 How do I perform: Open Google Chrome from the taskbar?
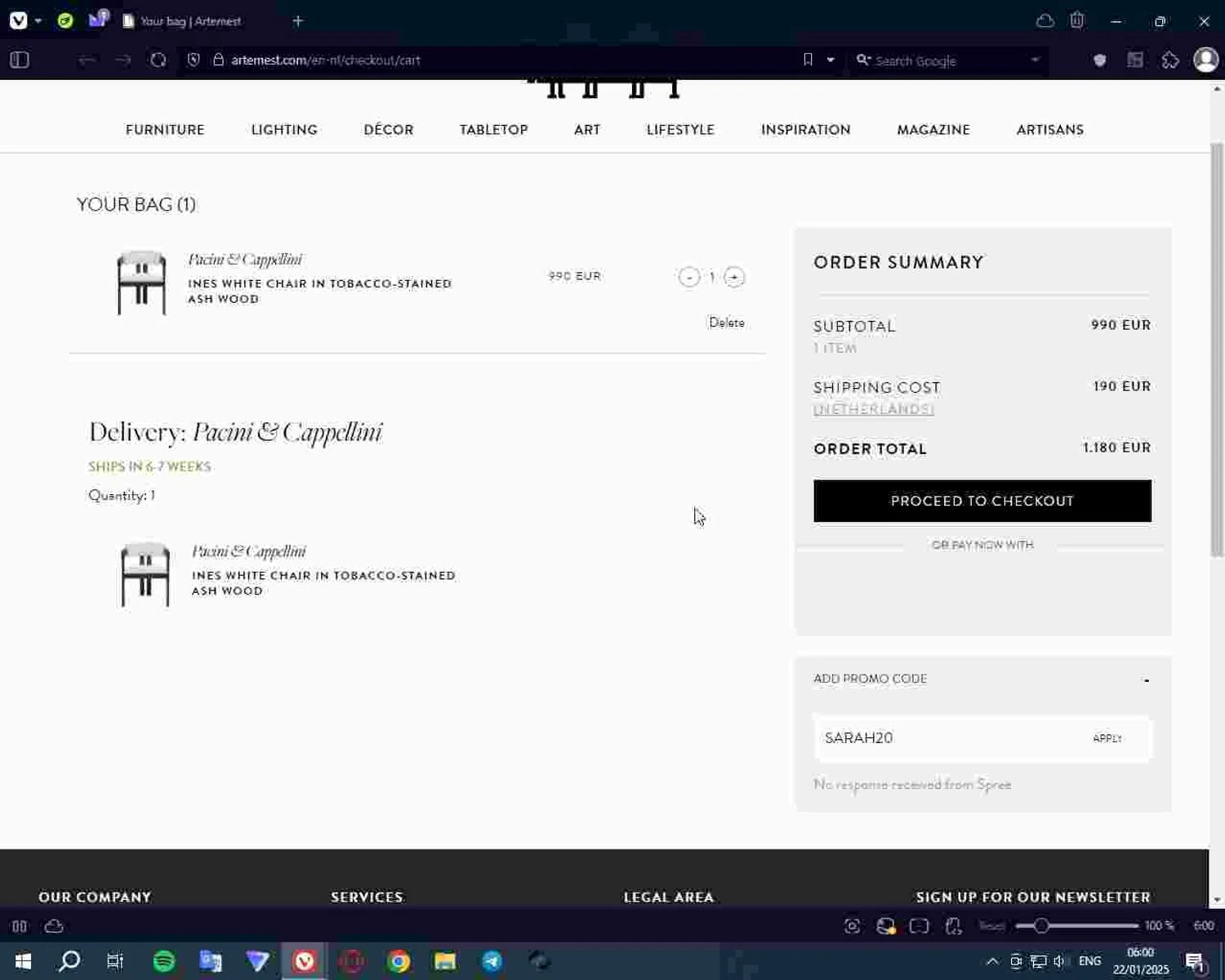[x=399, y=961]
